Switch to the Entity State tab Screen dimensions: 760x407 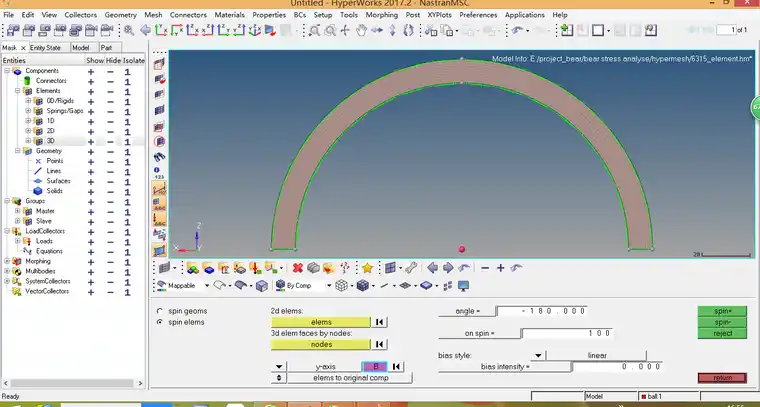tap(46, 47)
